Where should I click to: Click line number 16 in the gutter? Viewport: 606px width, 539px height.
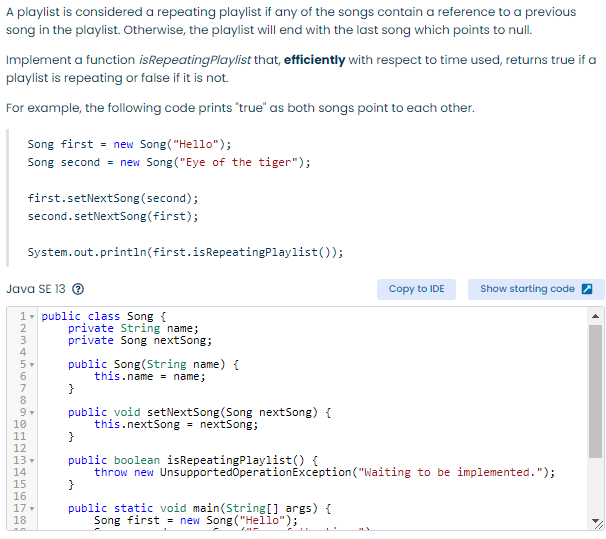coord(20,496)
